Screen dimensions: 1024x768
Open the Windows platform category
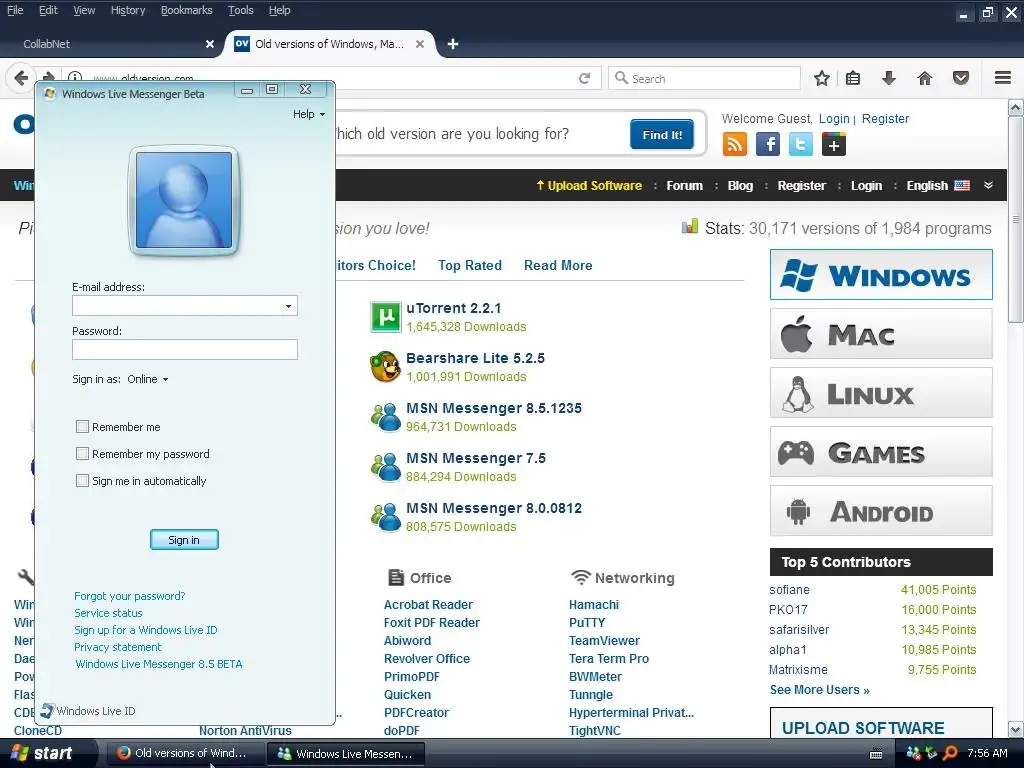click(881, 274)
